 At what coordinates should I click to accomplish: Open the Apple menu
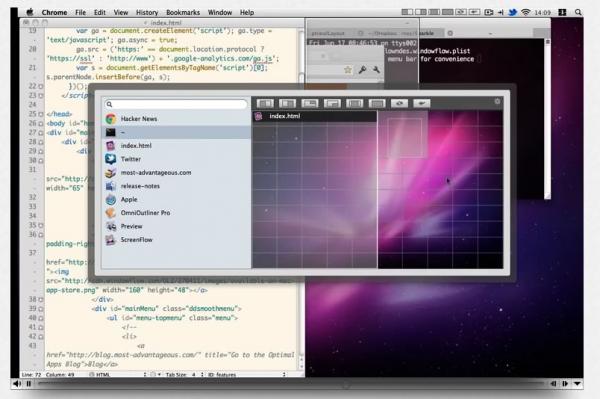click(30, 12)
